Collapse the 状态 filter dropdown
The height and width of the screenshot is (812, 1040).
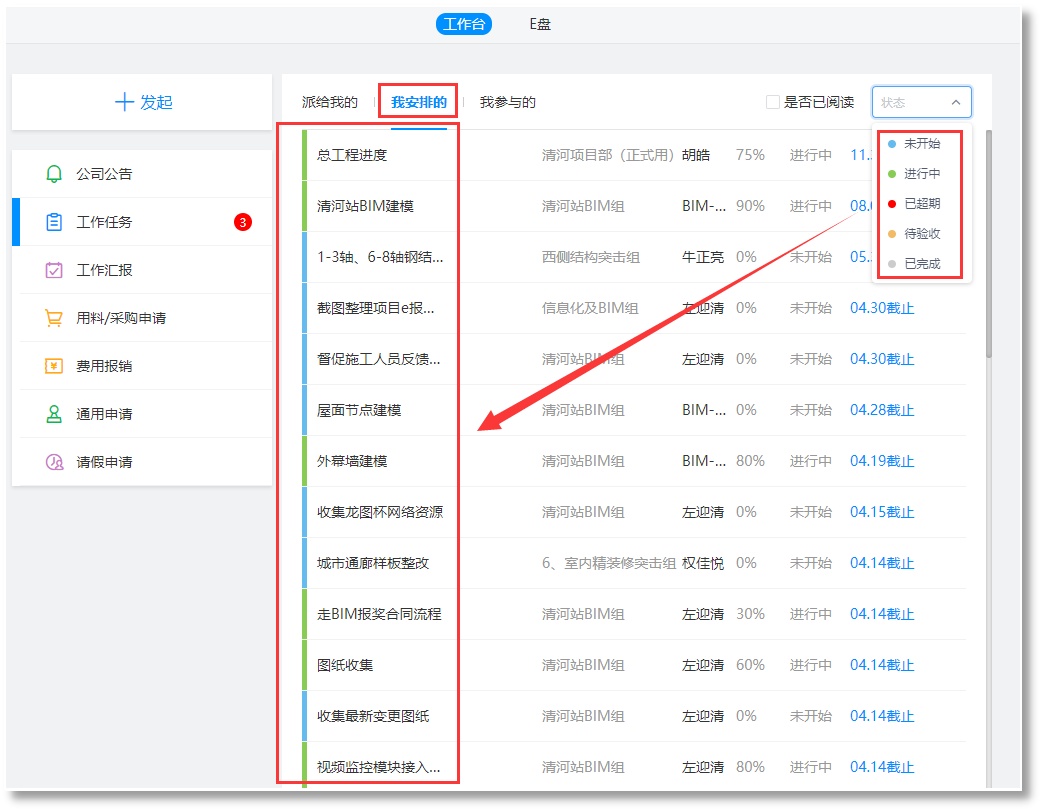(x=955, y=102)
